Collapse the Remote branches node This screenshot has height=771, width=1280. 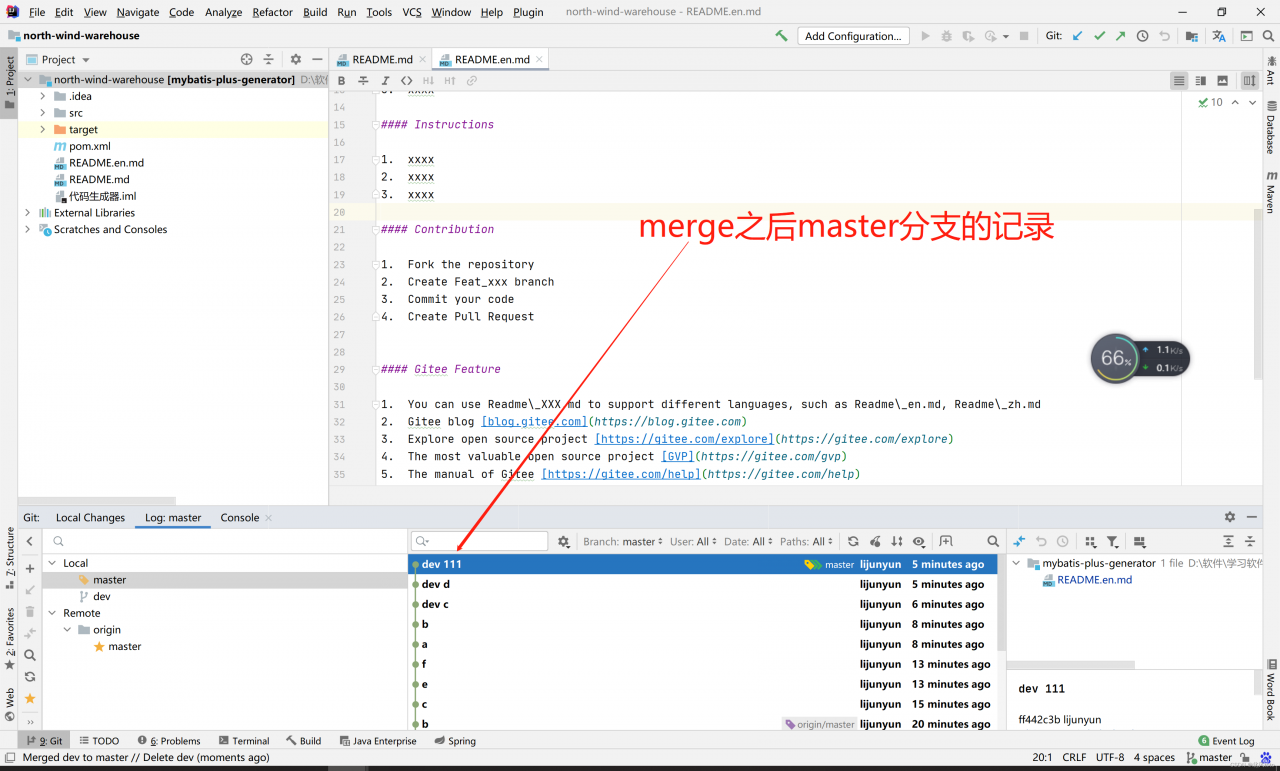click(x=53, y=613)
